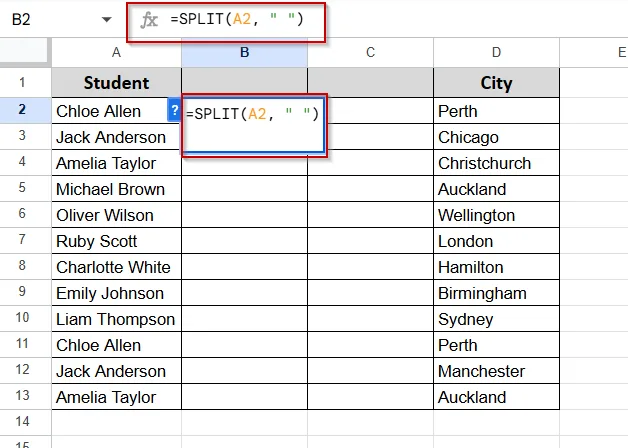Click the Student header cell
The image size is (628, 448).
pyautogui.click(x=117, y=83)
